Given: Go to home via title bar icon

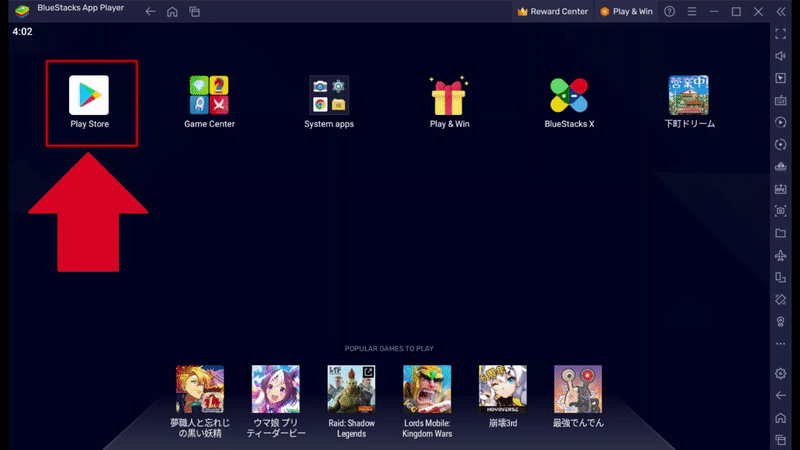Looking at the screenshot, I should pyautogui.click(x=172, y=11).
